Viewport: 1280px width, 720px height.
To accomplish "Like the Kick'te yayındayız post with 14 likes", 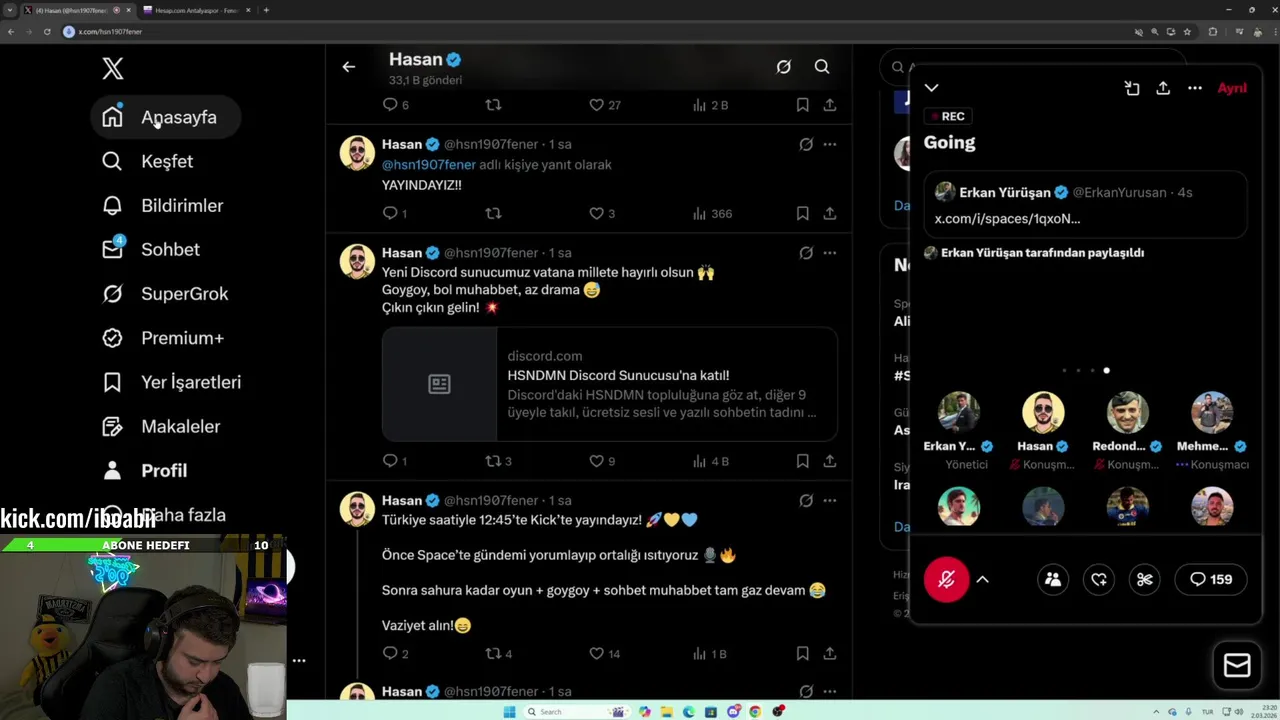I will 603,653.
